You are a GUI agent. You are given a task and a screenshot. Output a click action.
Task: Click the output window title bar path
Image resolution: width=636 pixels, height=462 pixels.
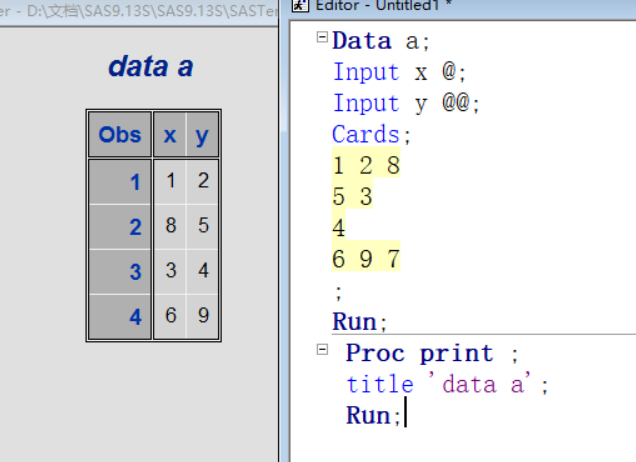tap(139, 11)
